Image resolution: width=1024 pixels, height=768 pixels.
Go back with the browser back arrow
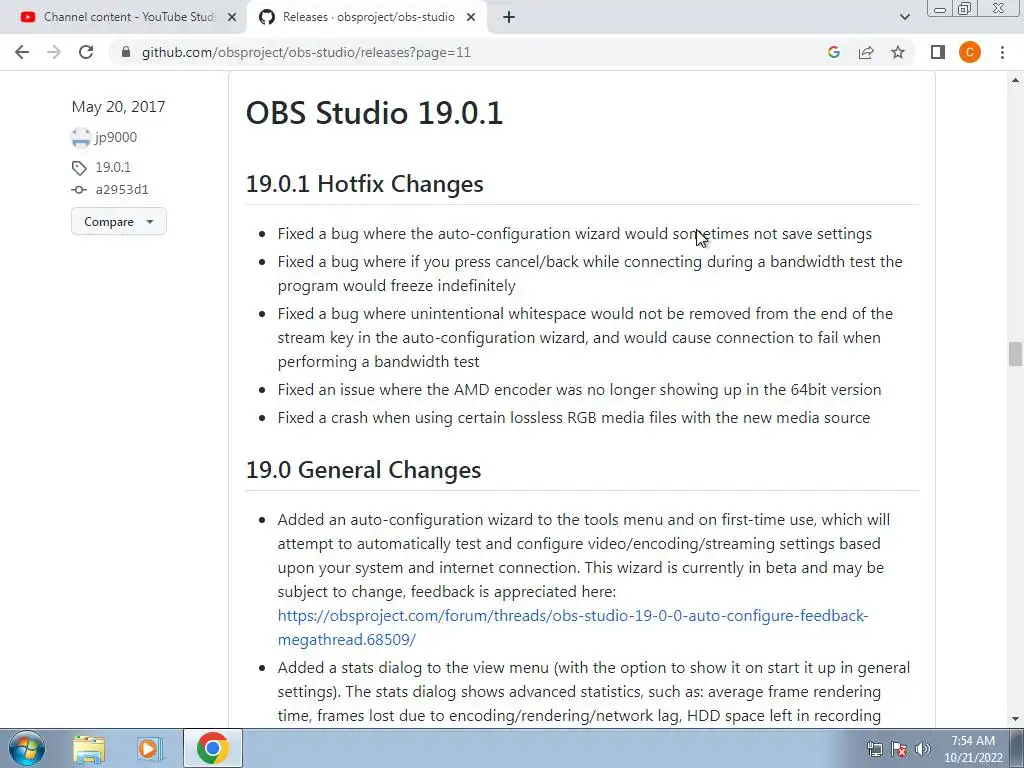(22, 52)
